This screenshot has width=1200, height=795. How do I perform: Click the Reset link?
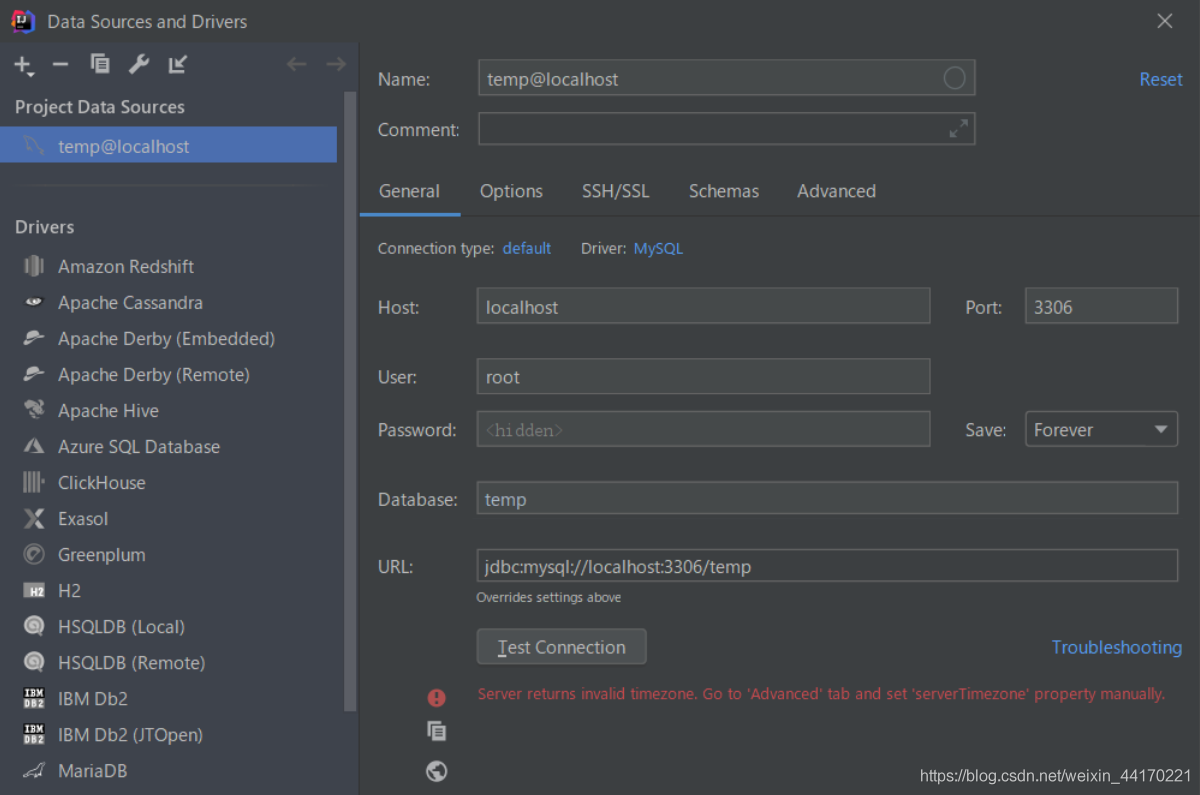click(x=1161, y=79)
